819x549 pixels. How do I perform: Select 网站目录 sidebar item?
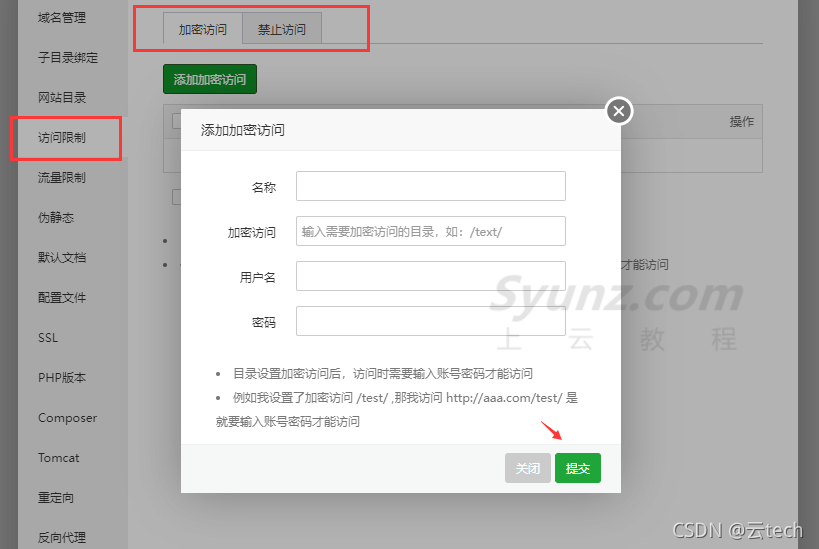click(62, 97)
